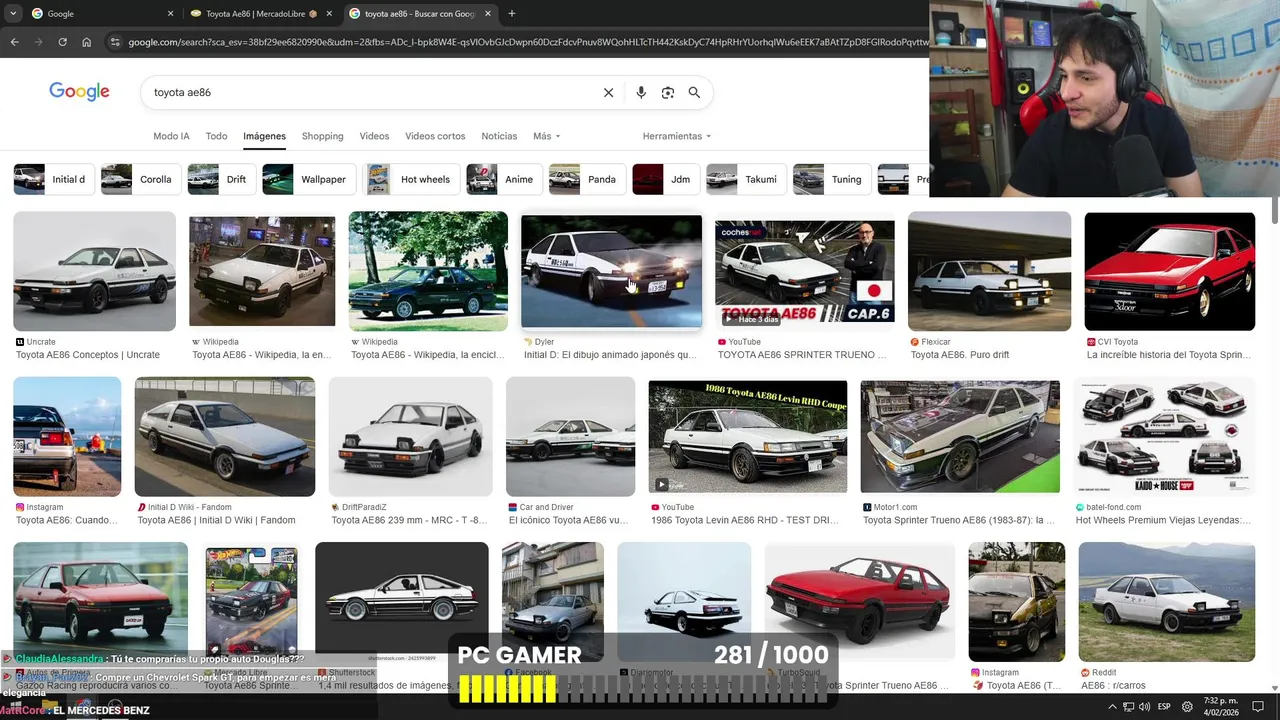Click the ESP language indicator
Image resolution: width=1280 pixels, height=720 pixels.
tap(1164, 708)
